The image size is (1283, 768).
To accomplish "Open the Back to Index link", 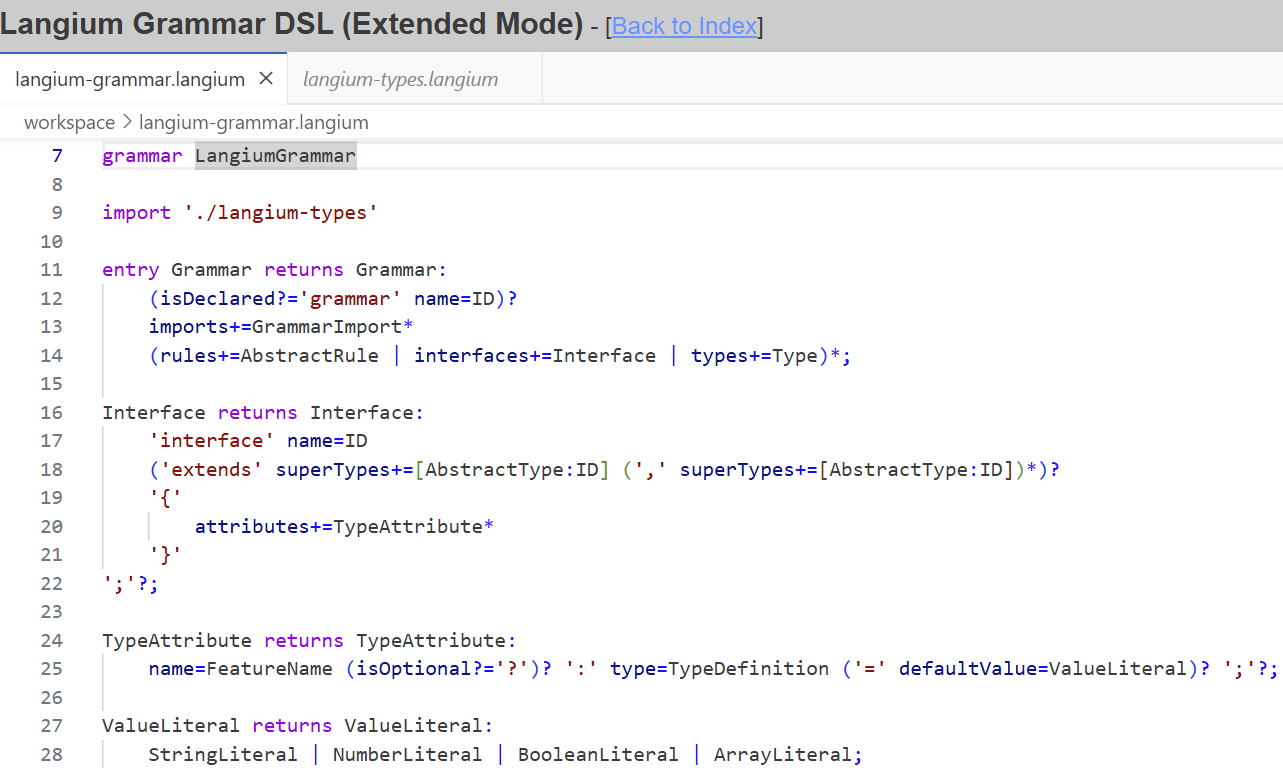I will click(x=685, y=26).
